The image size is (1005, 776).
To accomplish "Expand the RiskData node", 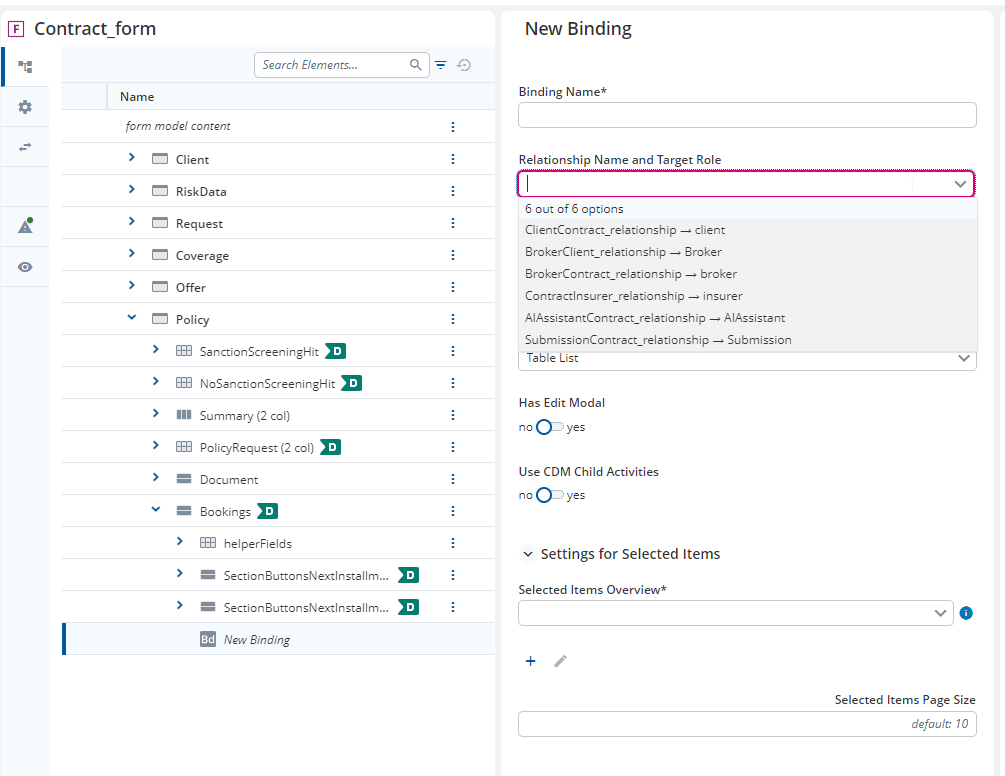I will (x=131, y=190).
